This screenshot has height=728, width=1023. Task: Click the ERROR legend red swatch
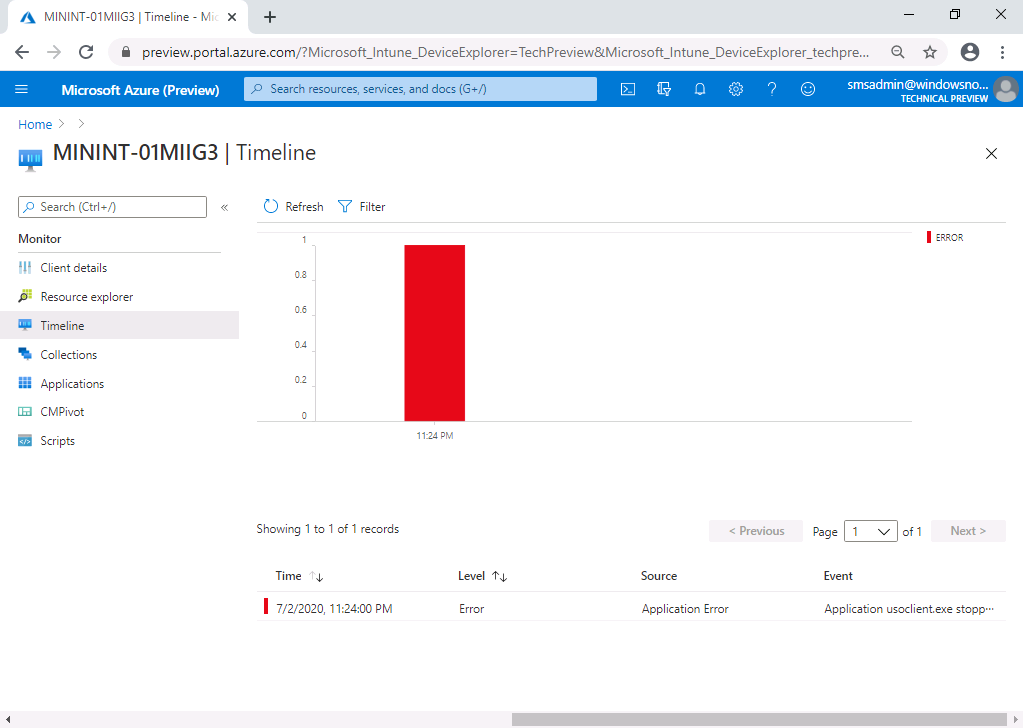(x=928, y=237)
